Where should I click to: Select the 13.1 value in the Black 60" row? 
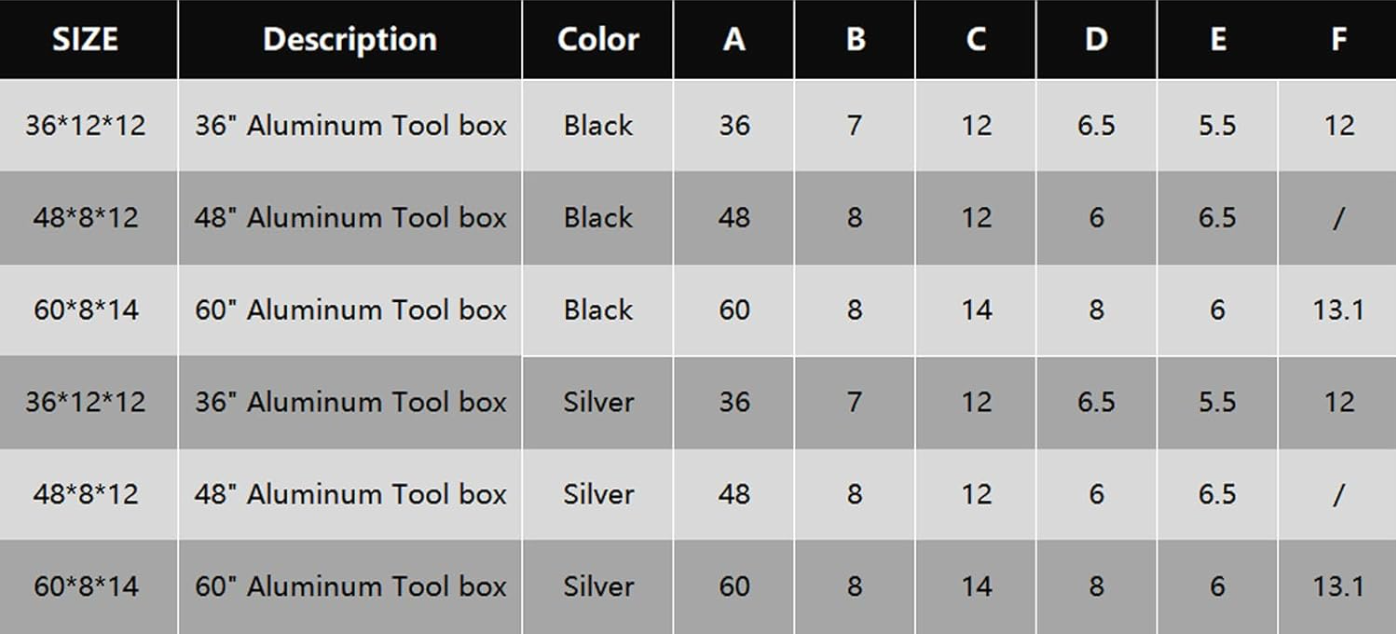(x=1338, y=310)
